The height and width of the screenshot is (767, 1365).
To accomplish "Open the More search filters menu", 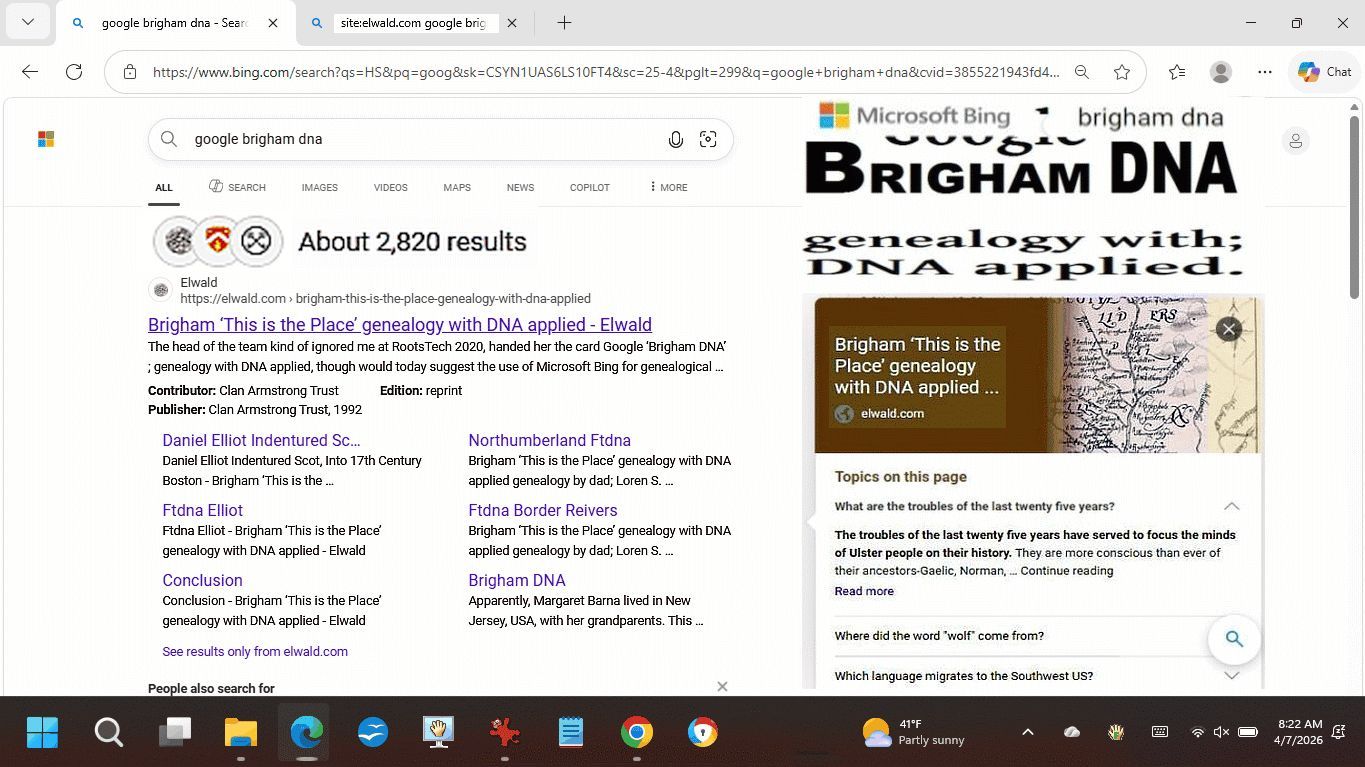I will click(x=668, y=187).
